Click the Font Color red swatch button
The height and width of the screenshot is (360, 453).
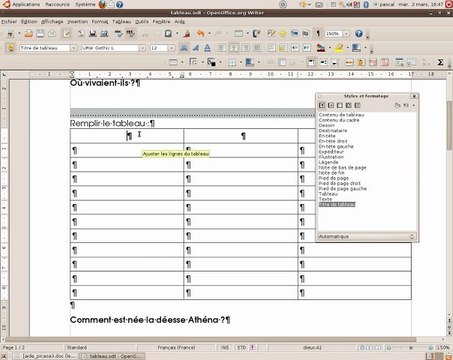(321, 48)
